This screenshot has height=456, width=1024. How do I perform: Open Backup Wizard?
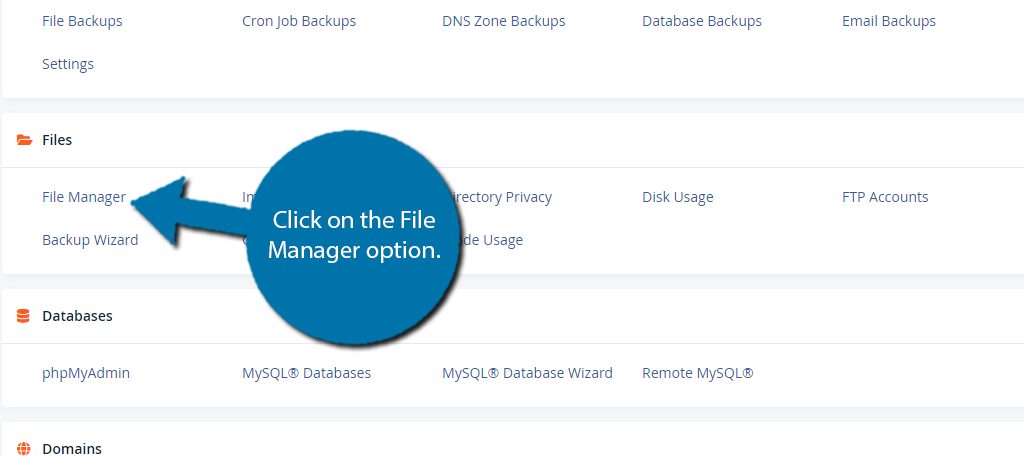click(x=90, y=240)
